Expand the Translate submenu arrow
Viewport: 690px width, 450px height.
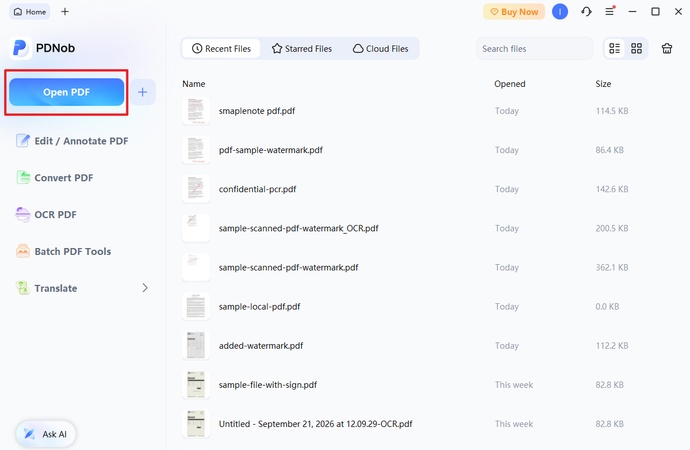coord(145,288)
